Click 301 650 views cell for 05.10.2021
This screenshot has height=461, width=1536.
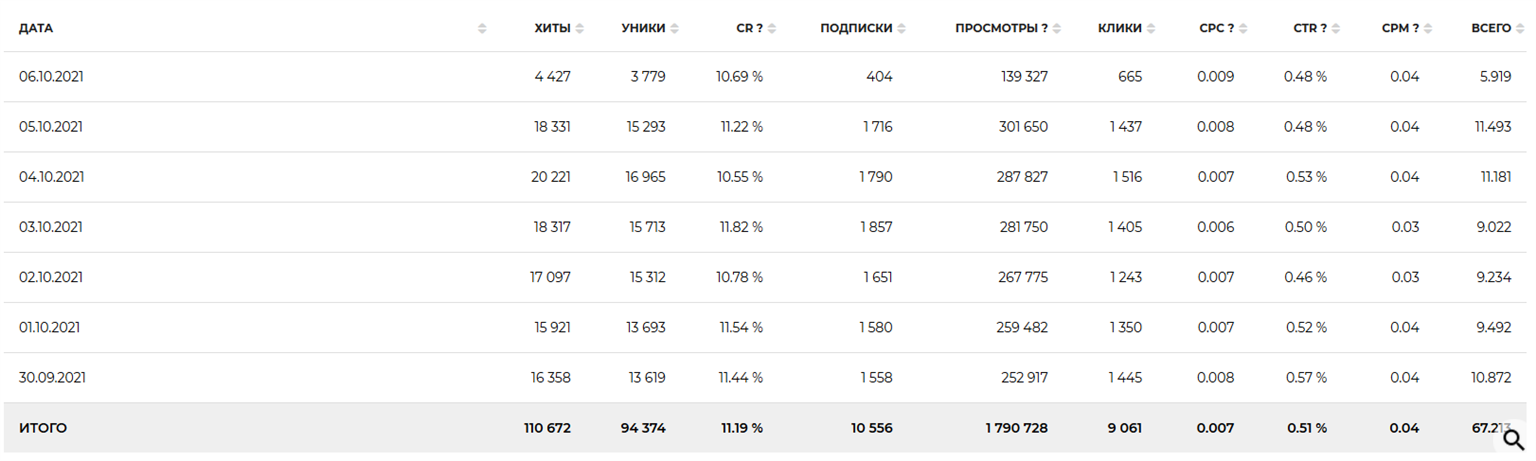pyautogui.click(x=1023, y=127)
